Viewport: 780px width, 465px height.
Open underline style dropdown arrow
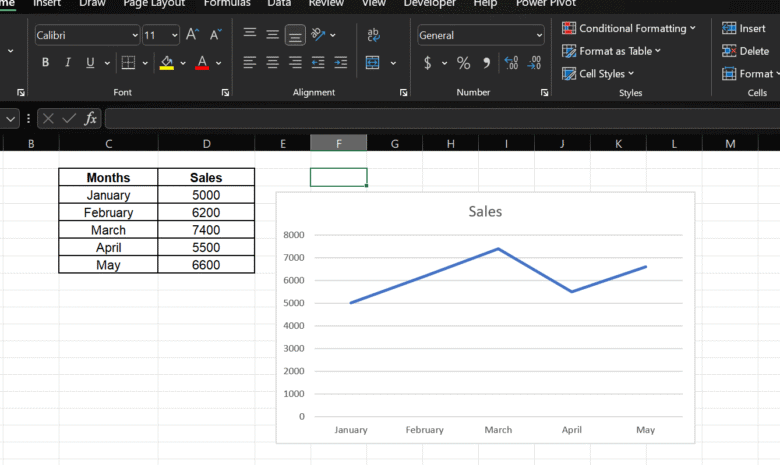pos(107,63)
